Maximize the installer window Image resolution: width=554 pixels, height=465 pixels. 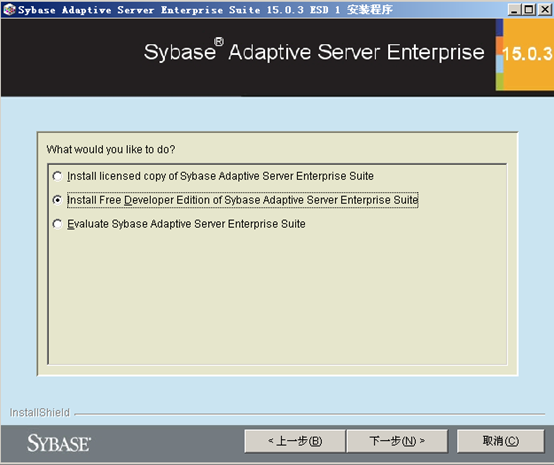pos(529,10)
